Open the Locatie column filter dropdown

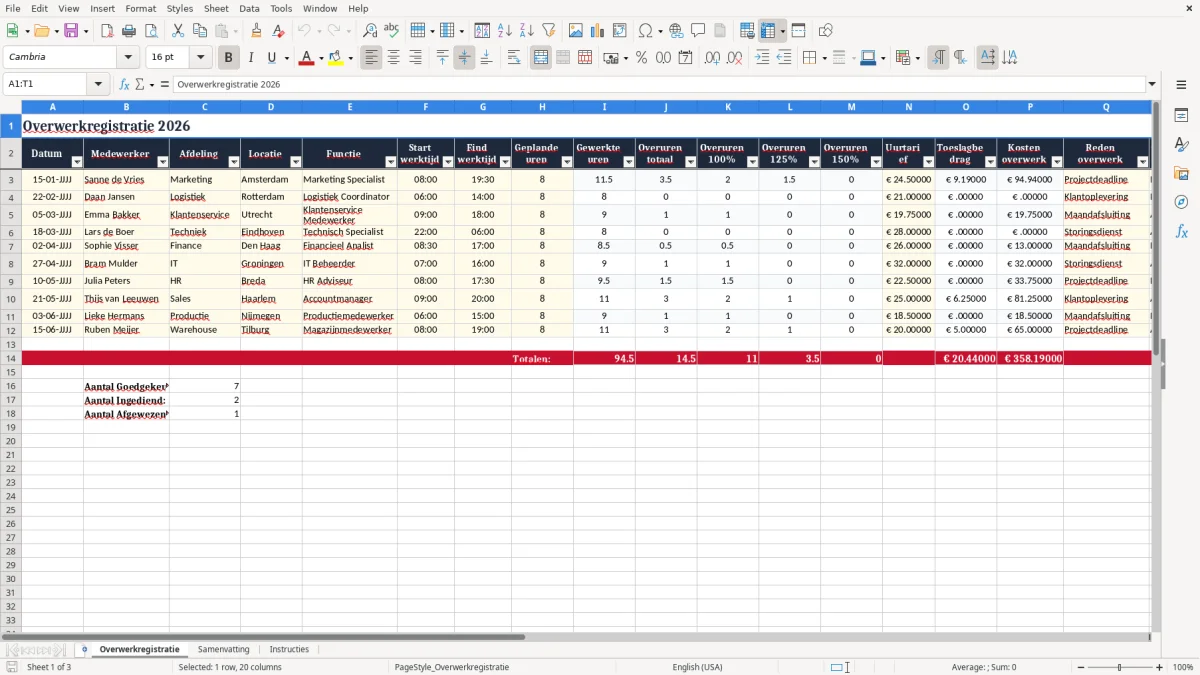(295, 162)
